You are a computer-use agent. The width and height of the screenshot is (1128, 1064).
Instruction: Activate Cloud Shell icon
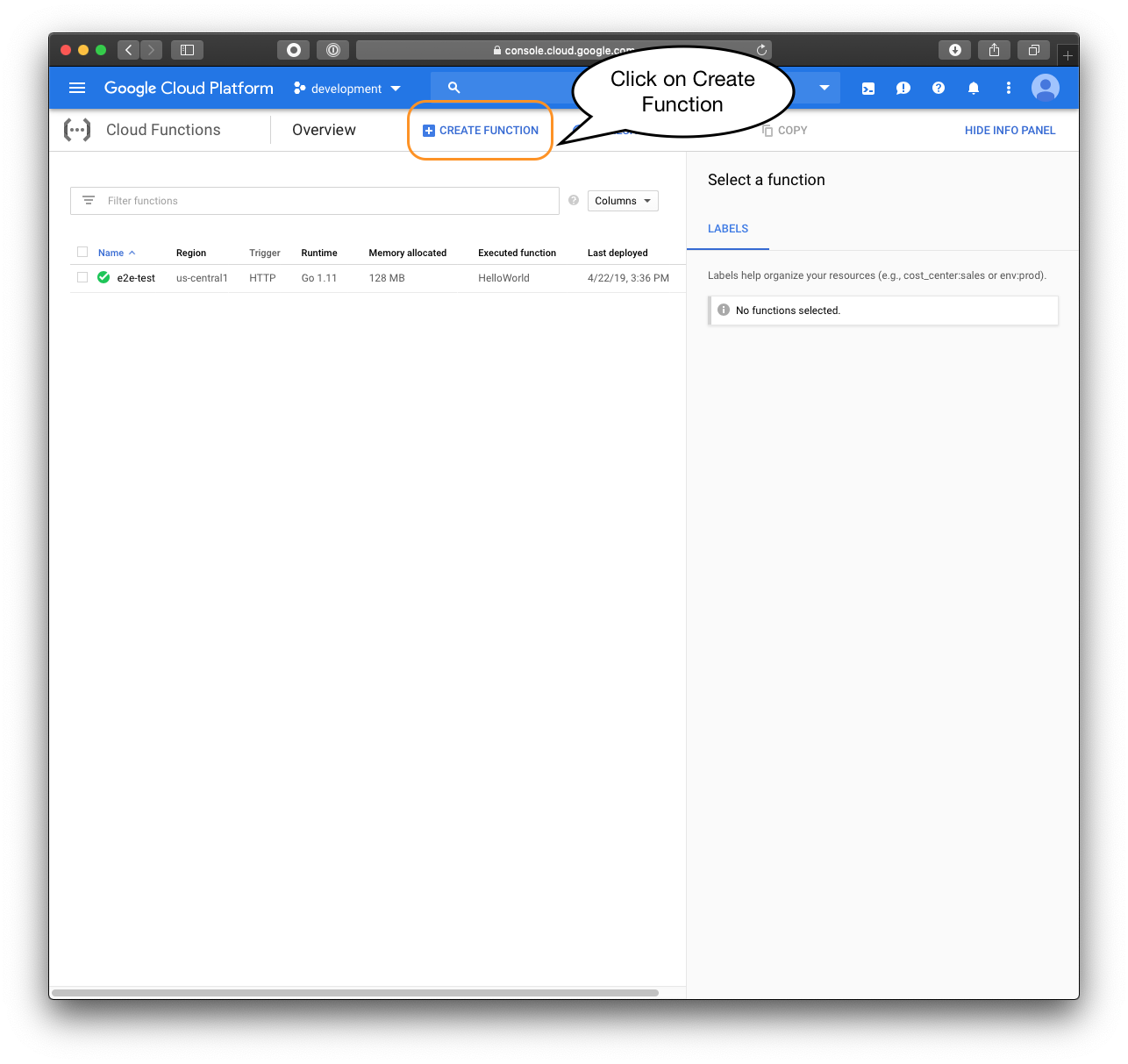click(868, 88)
